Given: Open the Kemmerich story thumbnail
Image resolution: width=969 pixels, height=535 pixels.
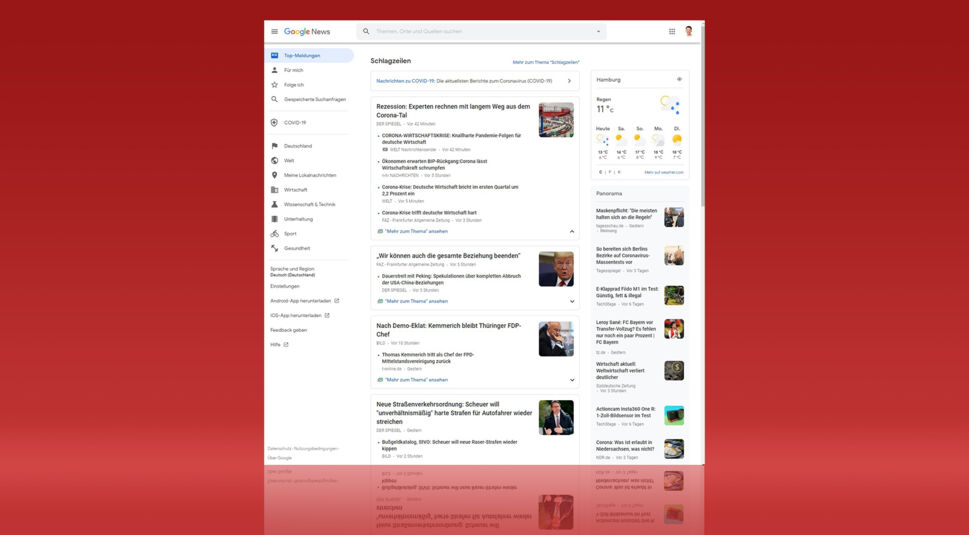Looking at the screenshot, I should pos(556,339).
